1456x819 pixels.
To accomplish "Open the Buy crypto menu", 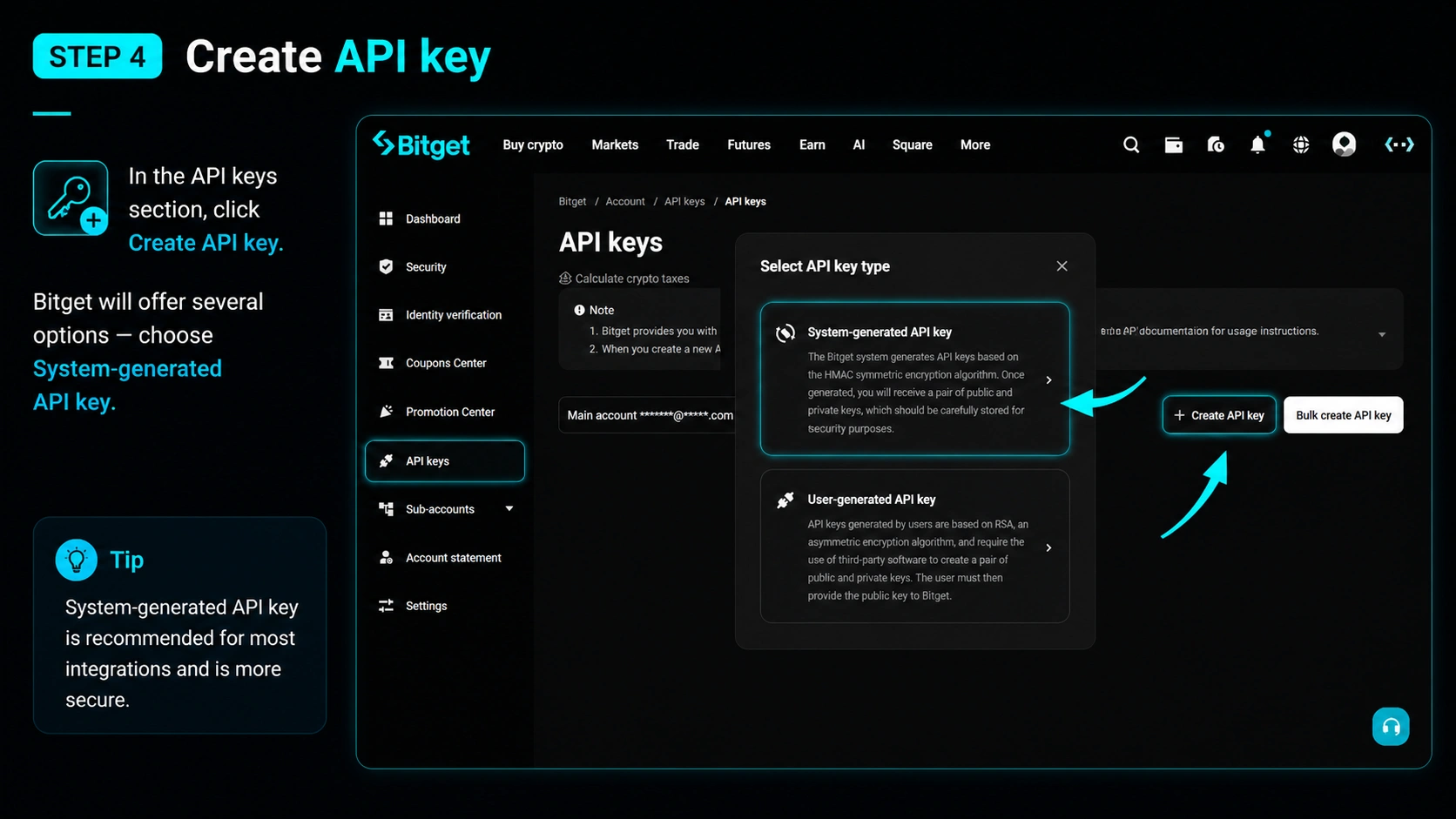I will [x=533, y=145].
